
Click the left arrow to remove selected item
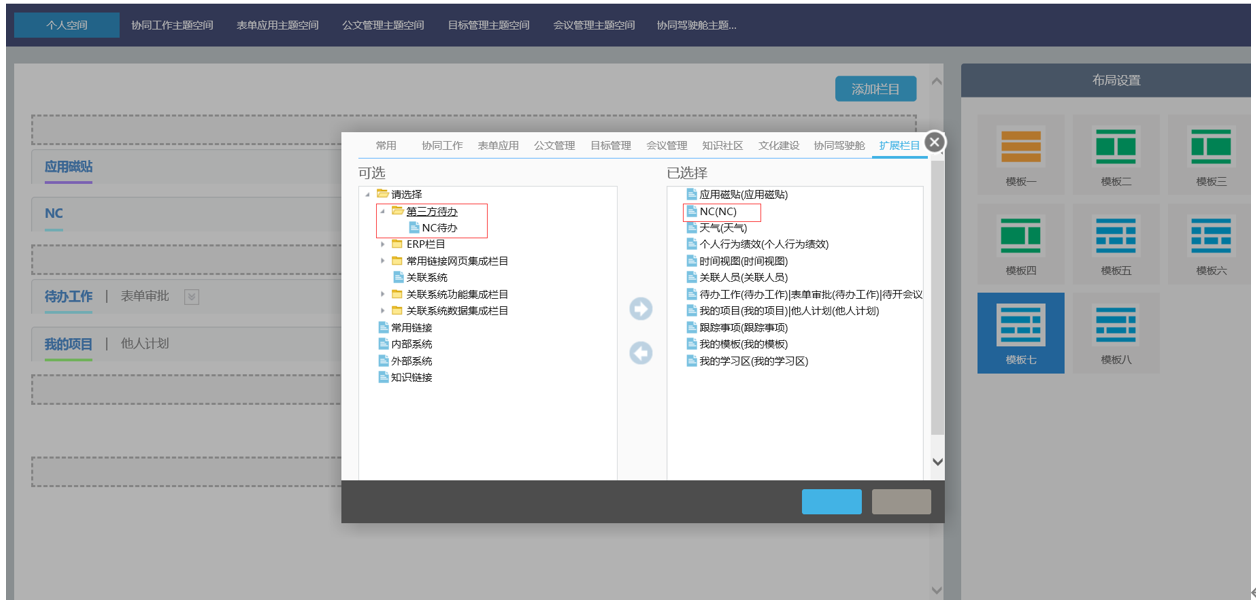(641, 353)
